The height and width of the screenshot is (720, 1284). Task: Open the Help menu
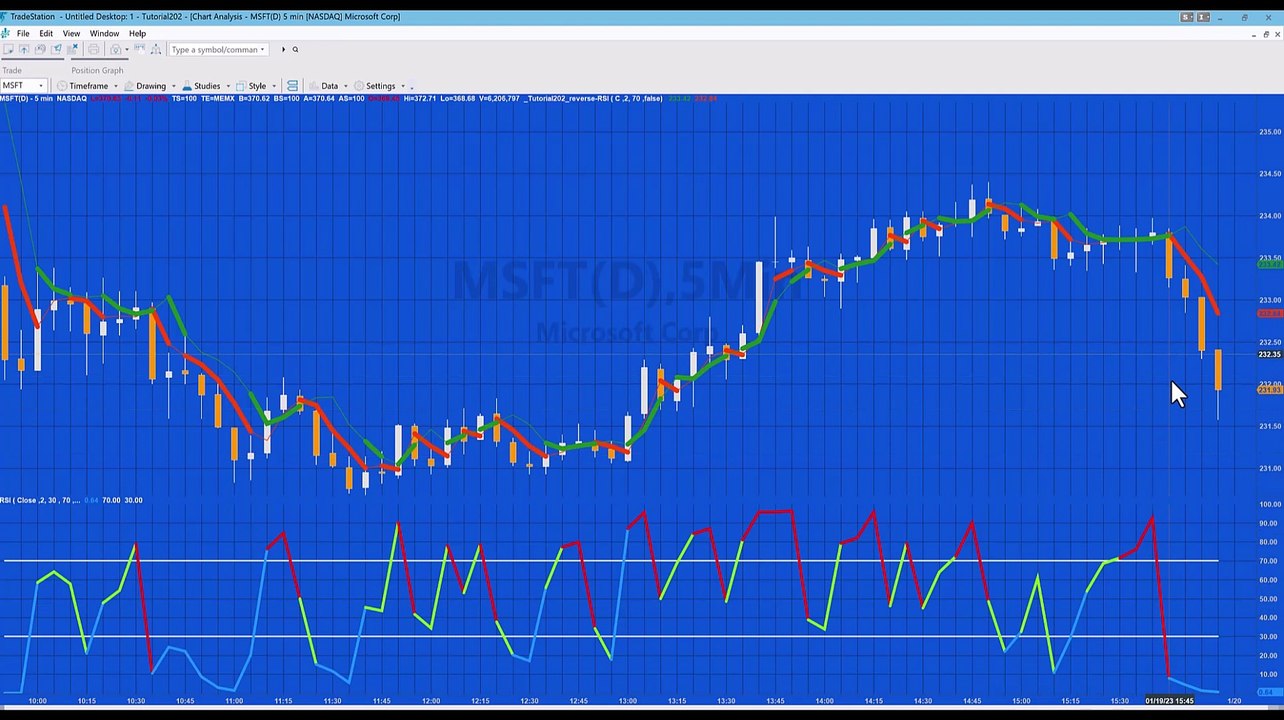(x=137, y=33)
